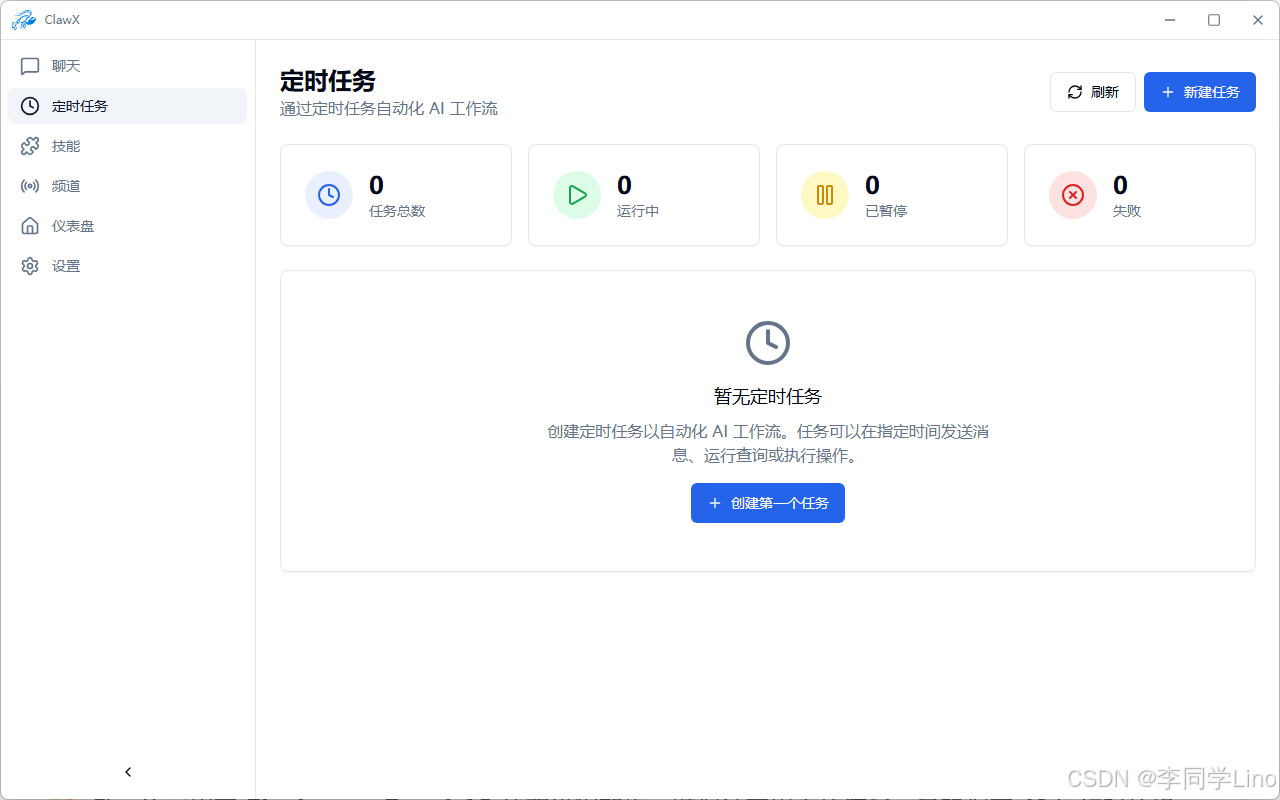The image size is (1280, 800).
Task: Click the 创建第一个任务 button
Action: pos(767,503)
